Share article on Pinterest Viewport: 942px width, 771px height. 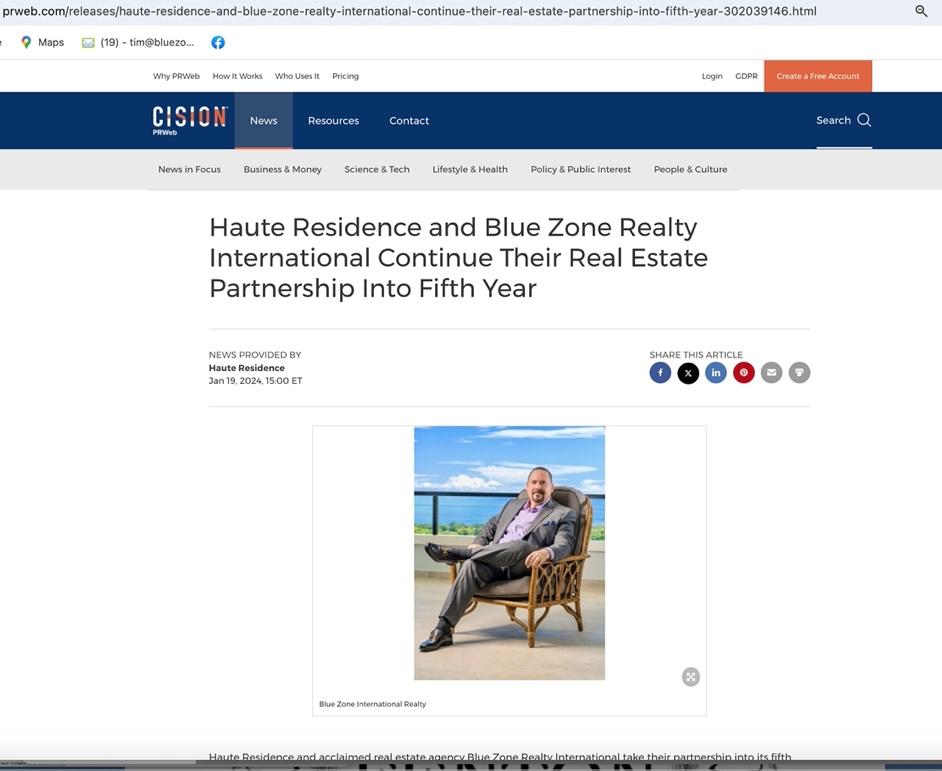point(744,373)
